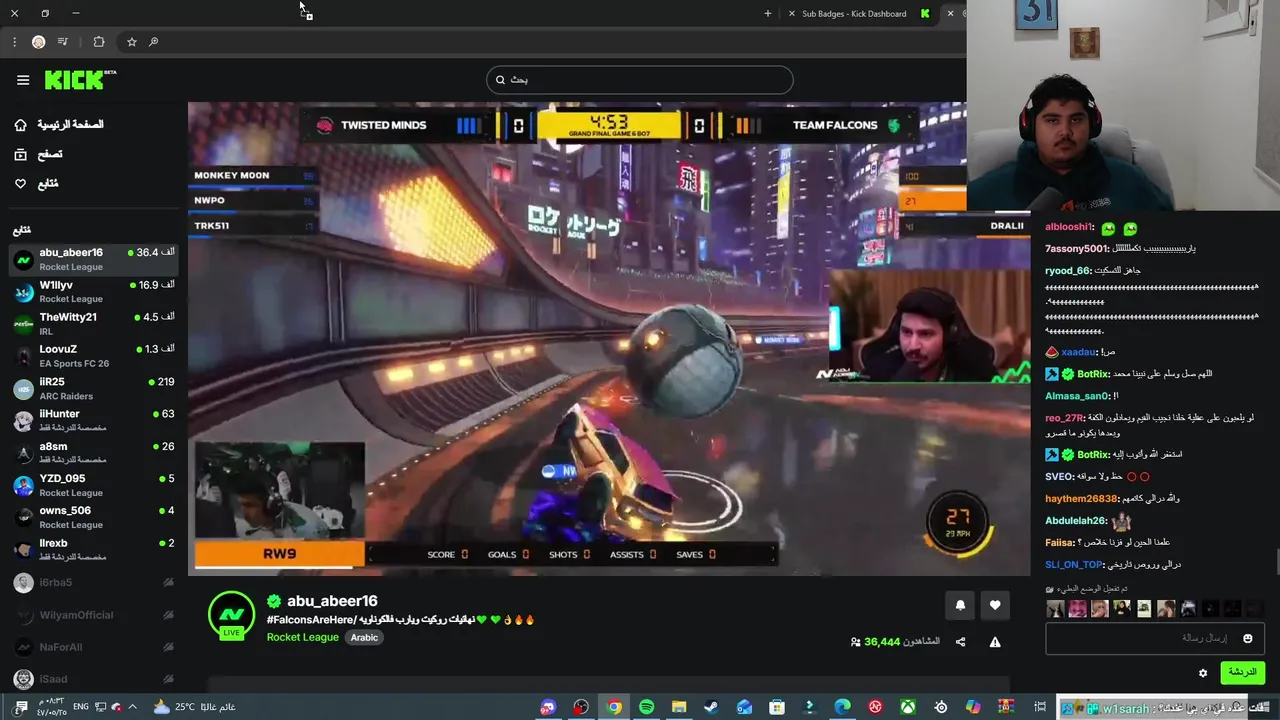Screen dimensions: 1280x720
Task: Open File Explorer from the taskbar
Action: click(679, 707)
